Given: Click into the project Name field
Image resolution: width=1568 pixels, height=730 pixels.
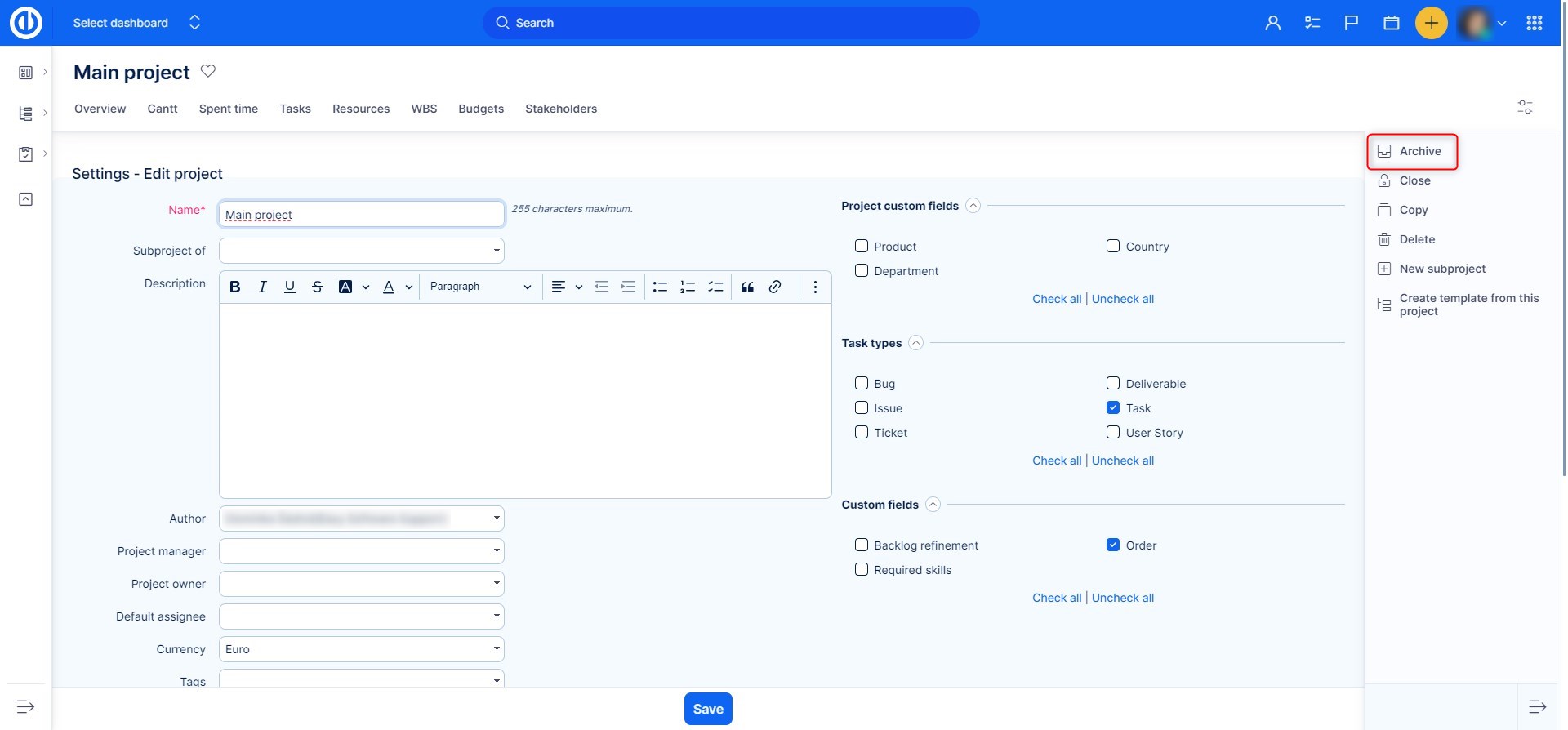Looking at the screenshot, I should coord(361,215).
